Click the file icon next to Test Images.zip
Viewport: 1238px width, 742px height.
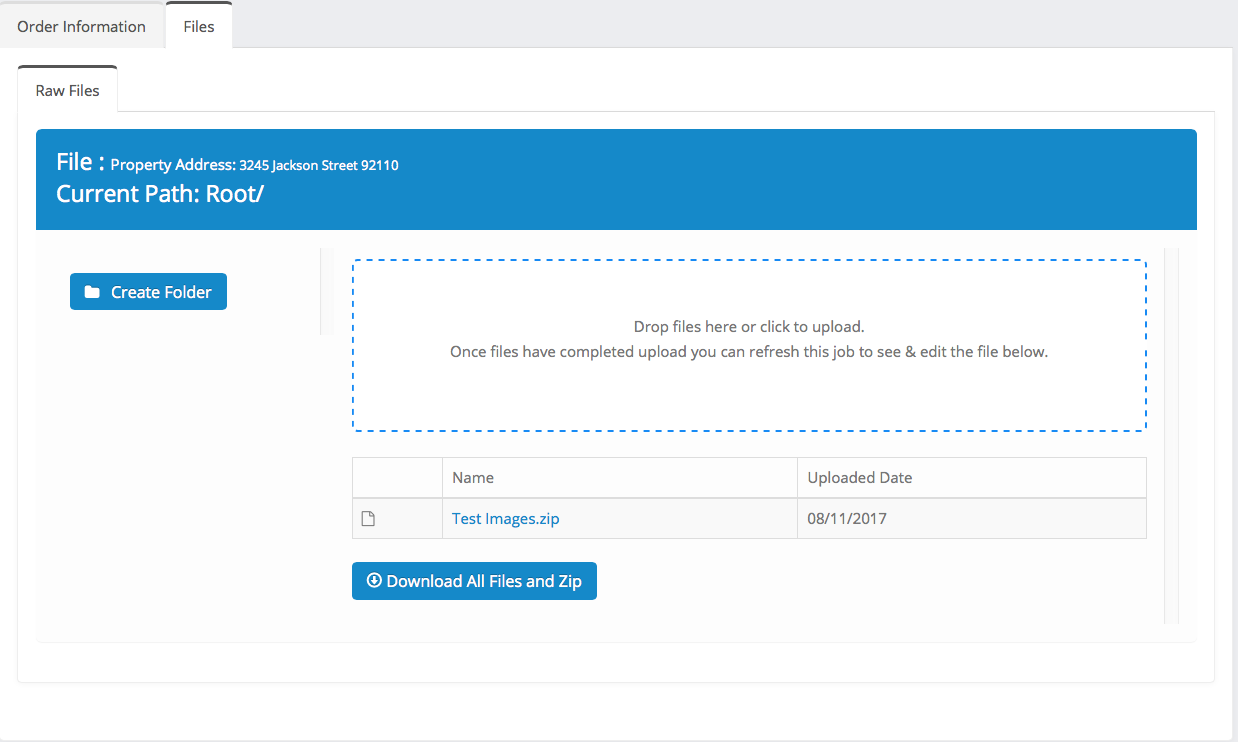point(368,519)
